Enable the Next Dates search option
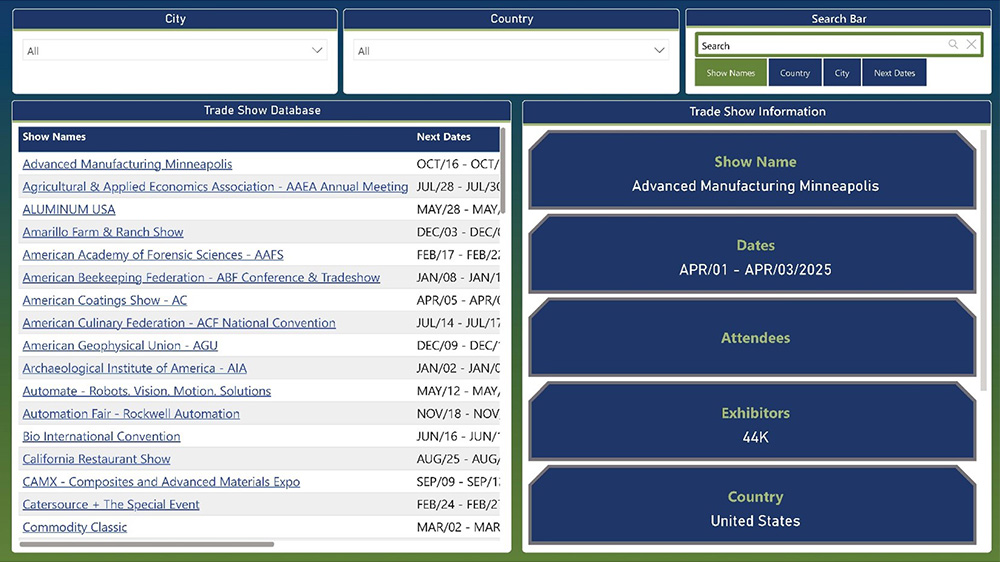The width and height of the screenshot is (1000, 562). tap(894, 73)
